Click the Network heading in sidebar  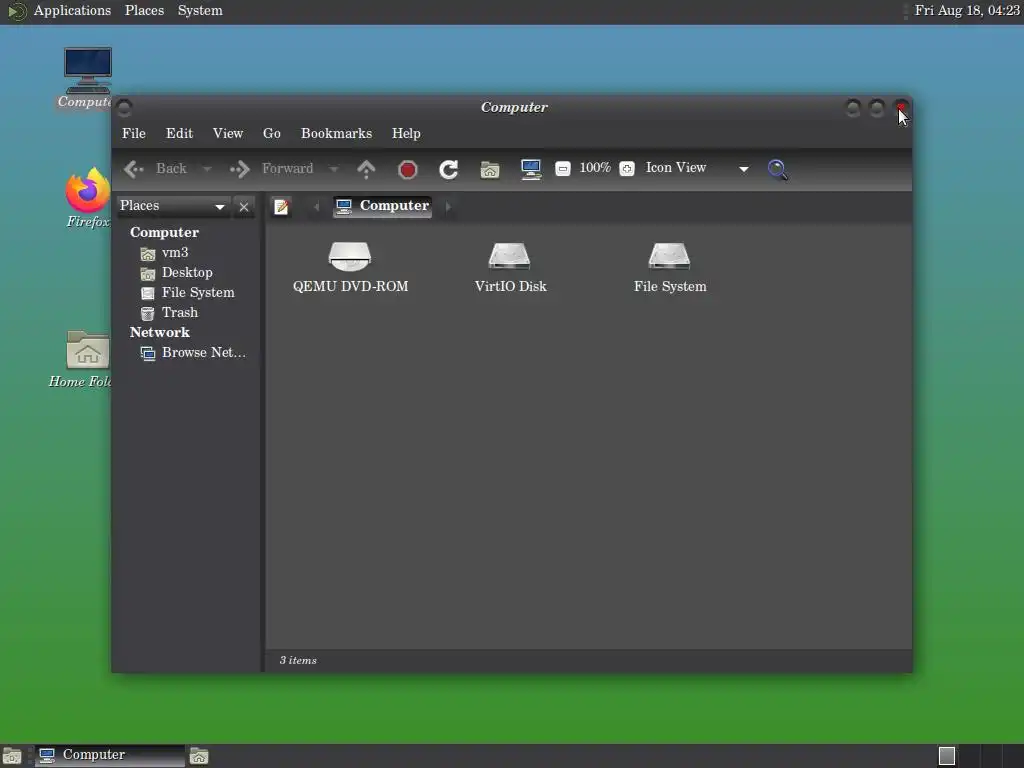tap(159, 332)
